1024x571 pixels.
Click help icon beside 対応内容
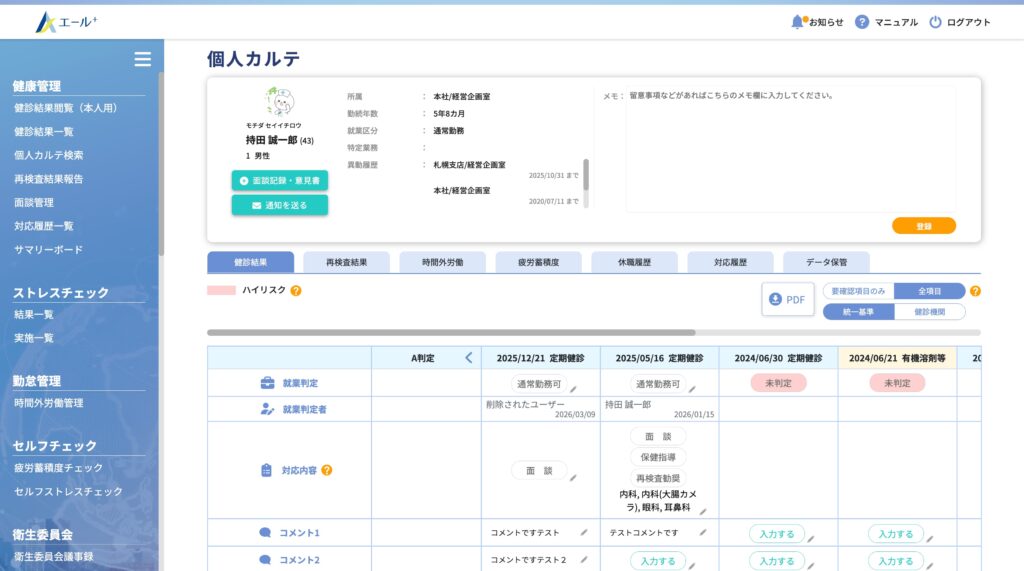[x=327, y=470]
